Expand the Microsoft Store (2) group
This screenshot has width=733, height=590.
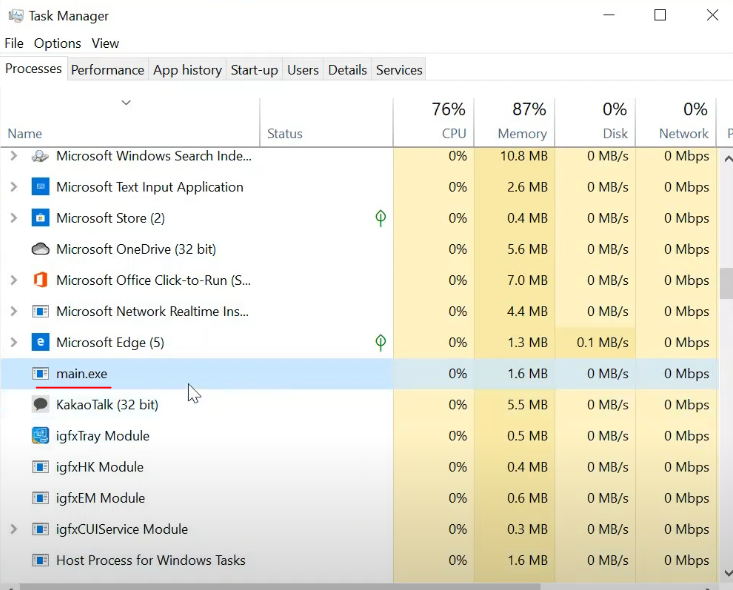pos(14,218)
